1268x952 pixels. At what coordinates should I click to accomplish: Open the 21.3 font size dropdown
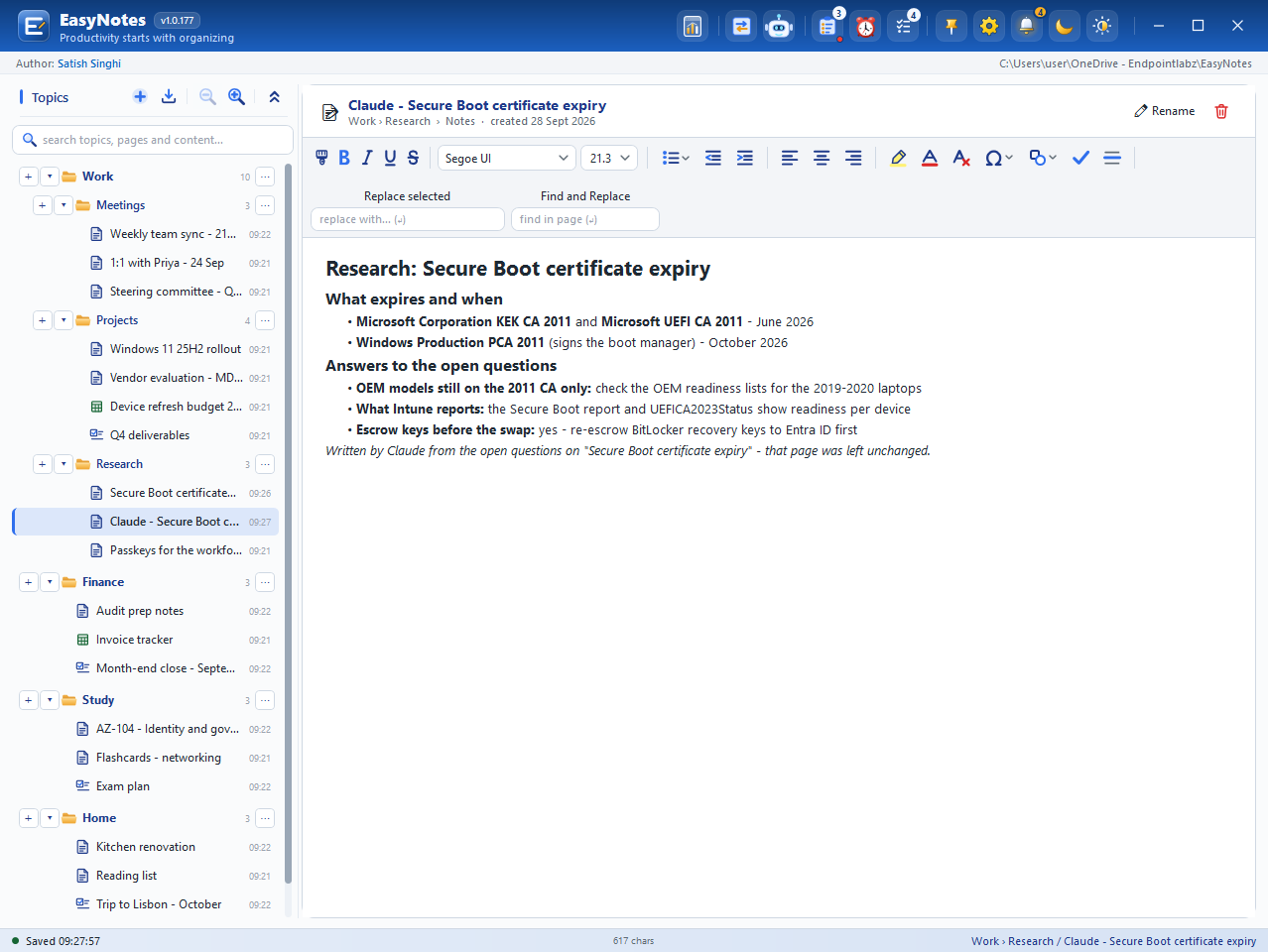[x=609, y=158]
